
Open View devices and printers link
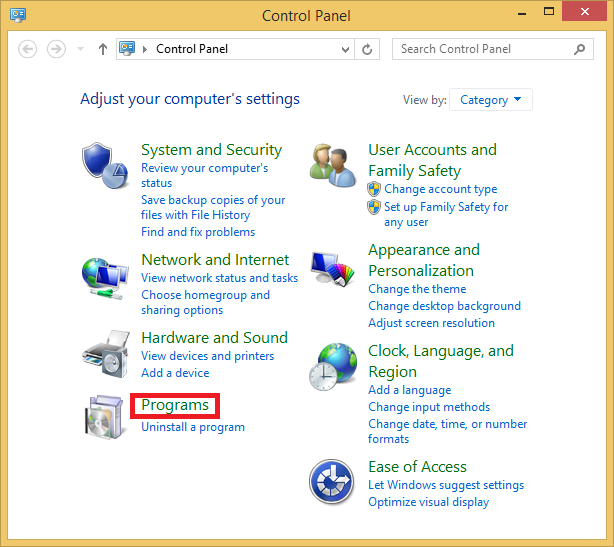tap(208, 356)
